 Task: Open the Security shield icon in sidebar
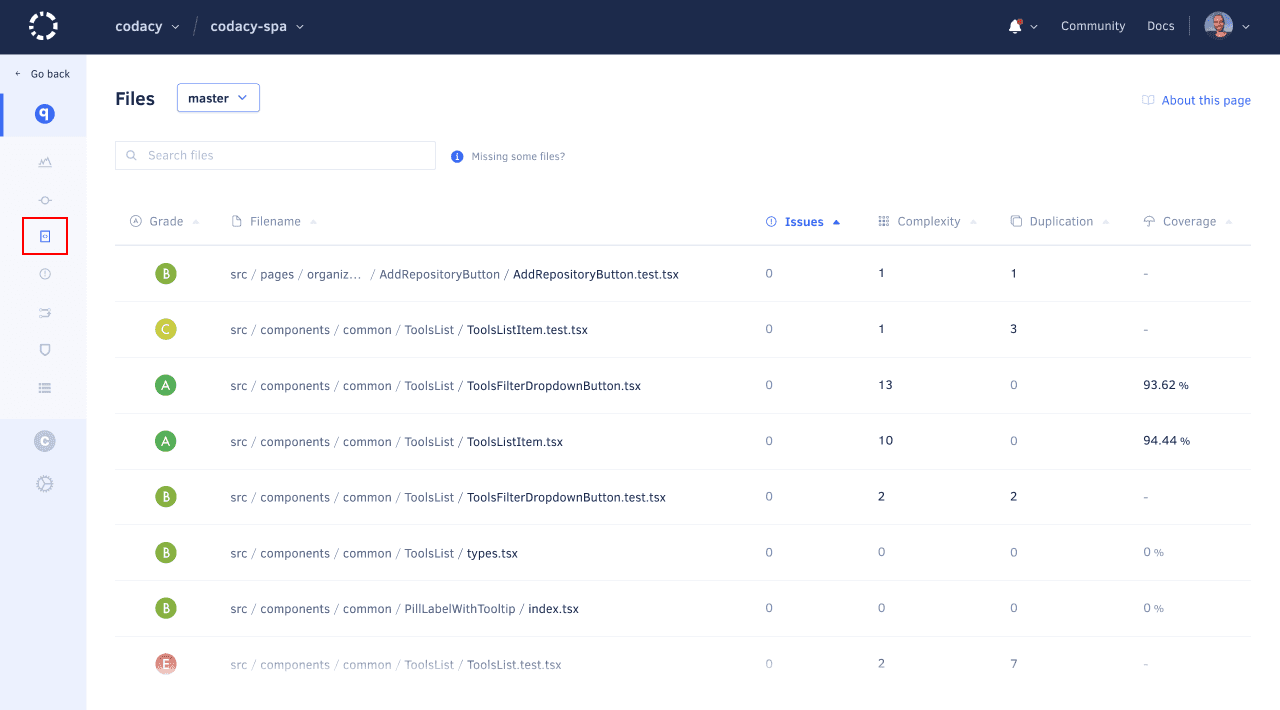tap(44, 350)
